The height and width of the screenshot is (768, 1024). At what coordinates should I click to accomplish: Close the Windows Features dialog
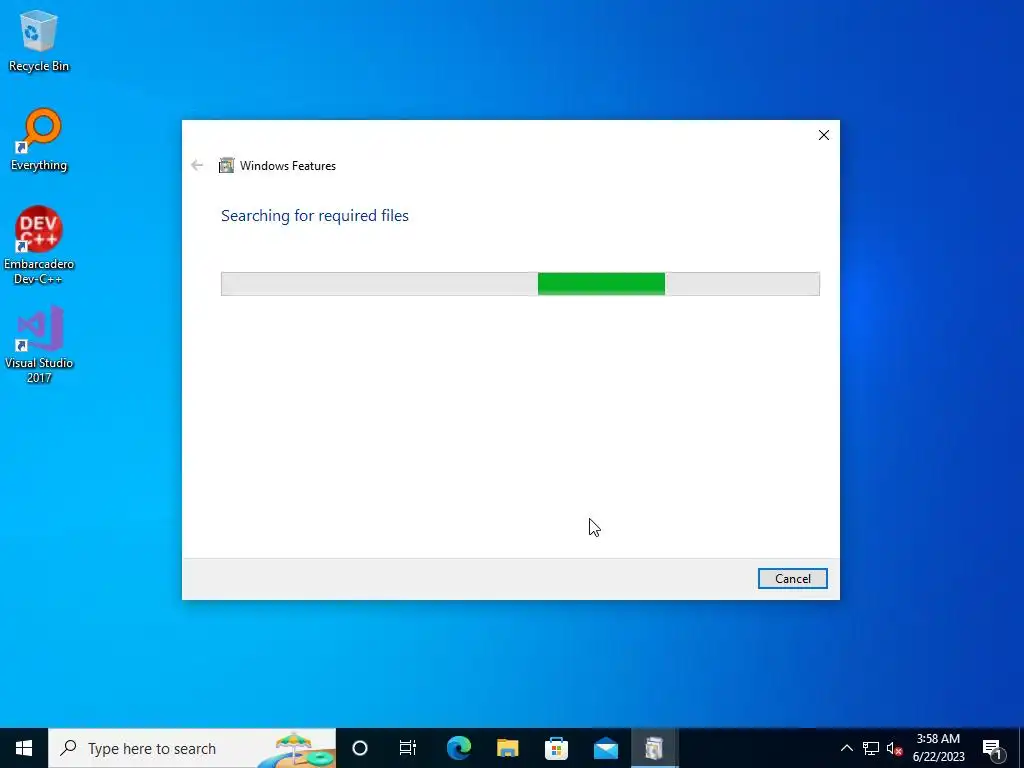pyautogui.click(x=824, y=135)
